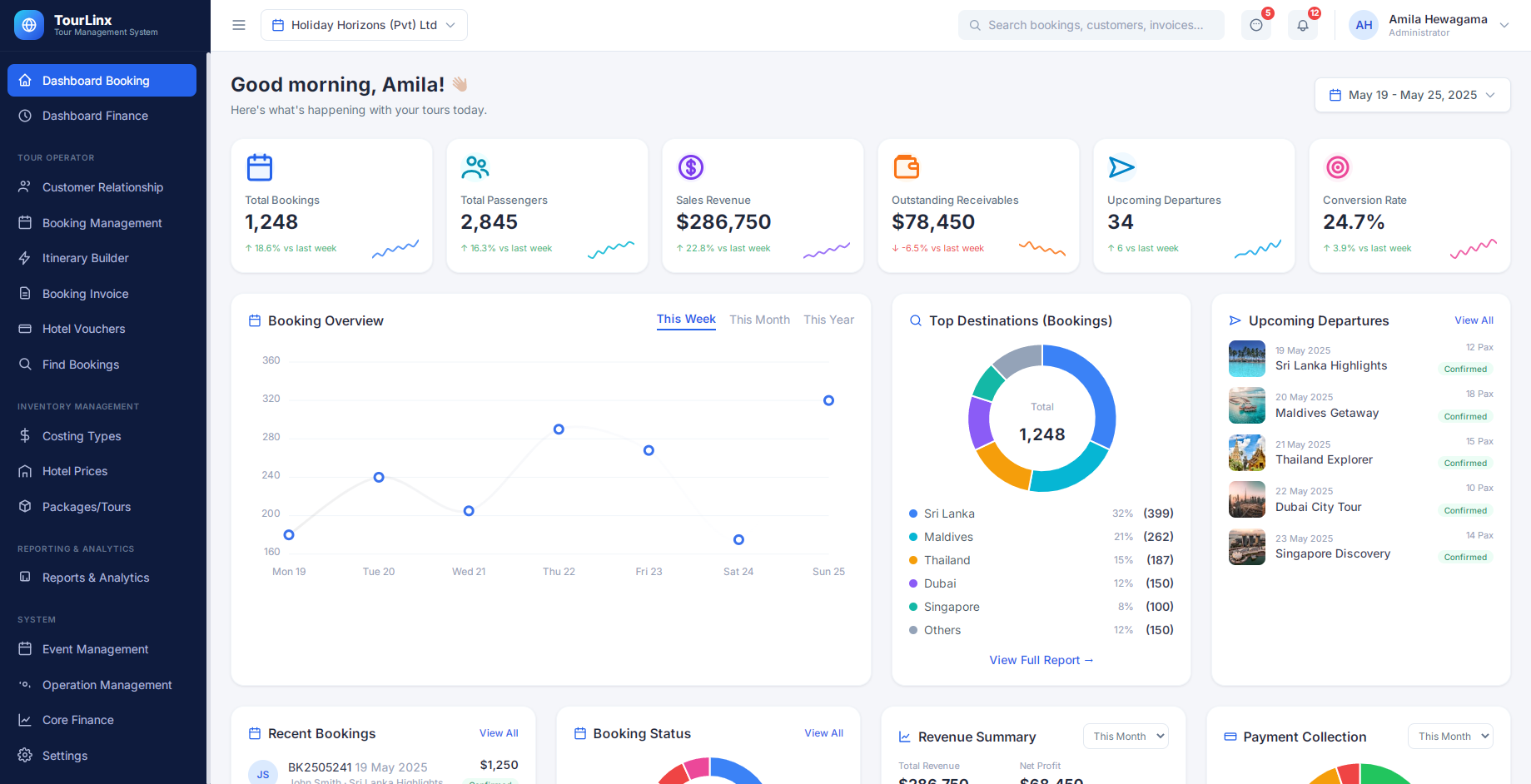Click View All in Recent Bookings
The image size is (1531, 784).
coord(499,733)
